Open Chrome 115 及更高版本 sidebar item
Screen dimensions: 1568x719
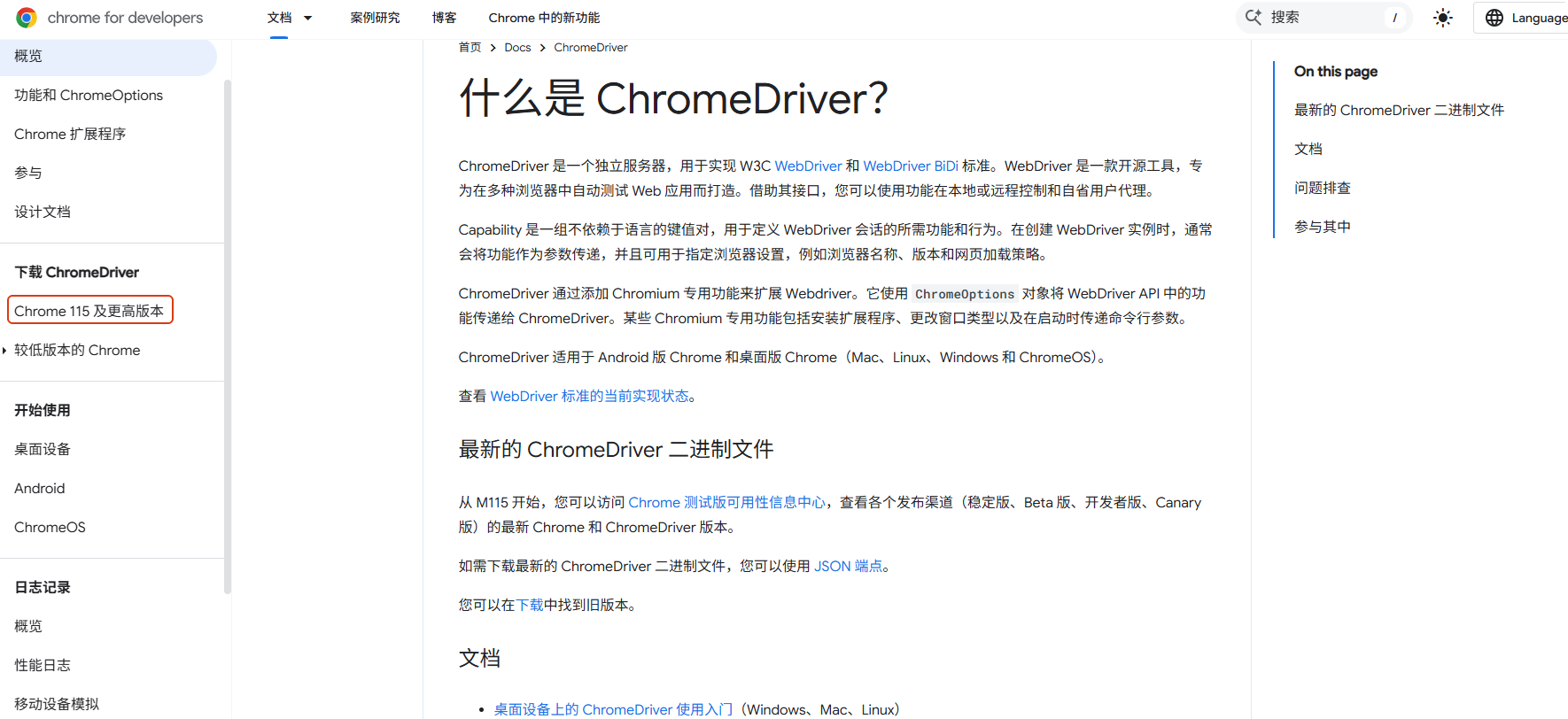click(x=89, y=311)
